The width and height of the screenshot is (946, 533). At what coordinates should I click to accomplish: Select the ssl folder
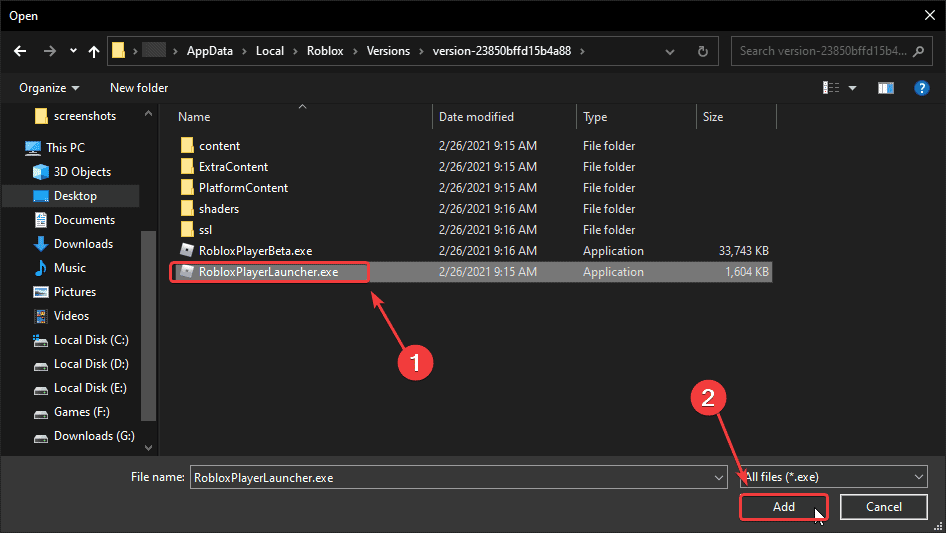[x=205, y=231]
